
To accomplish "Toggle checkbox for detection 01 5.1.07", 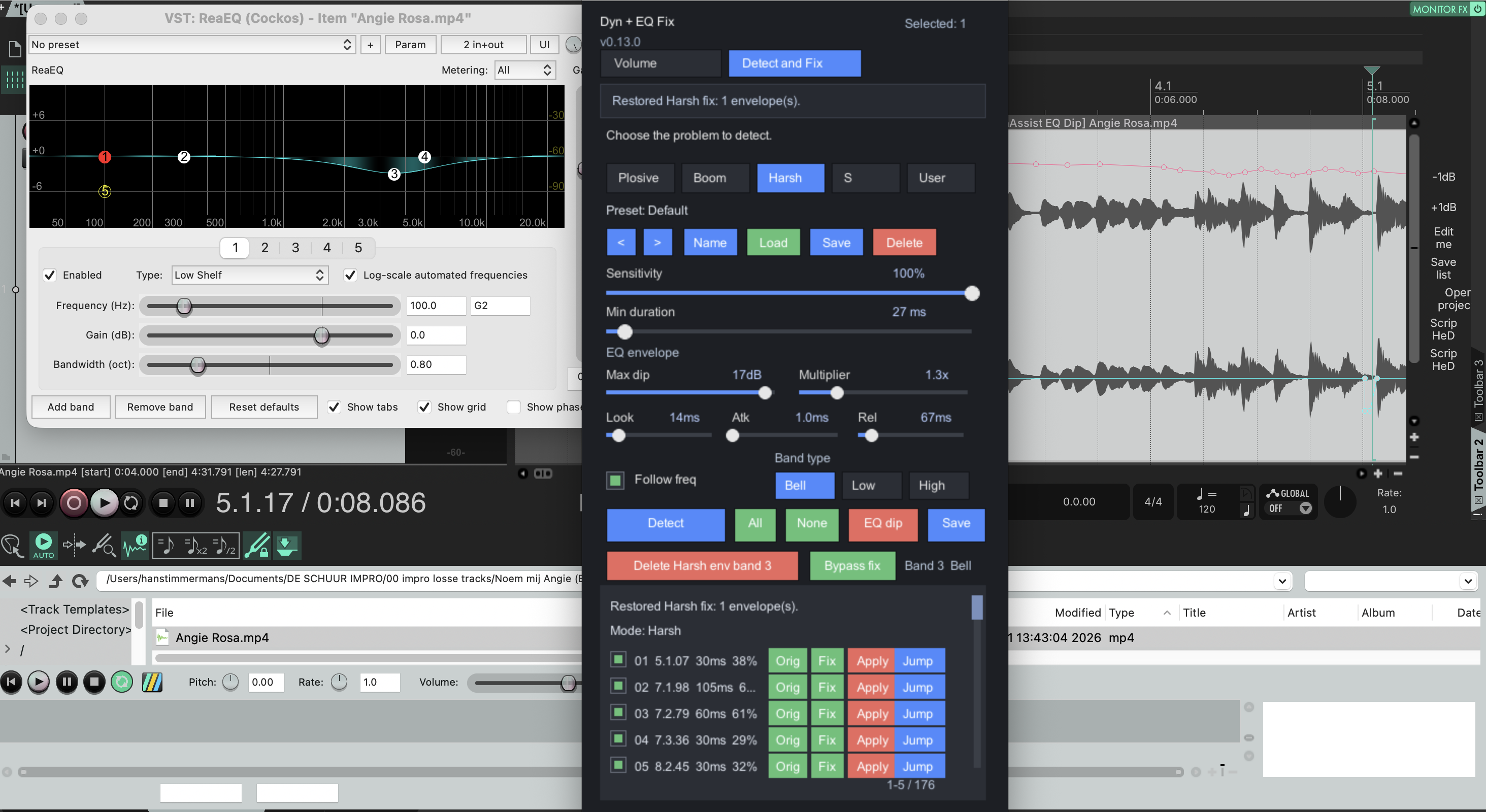I will [618, 660].
